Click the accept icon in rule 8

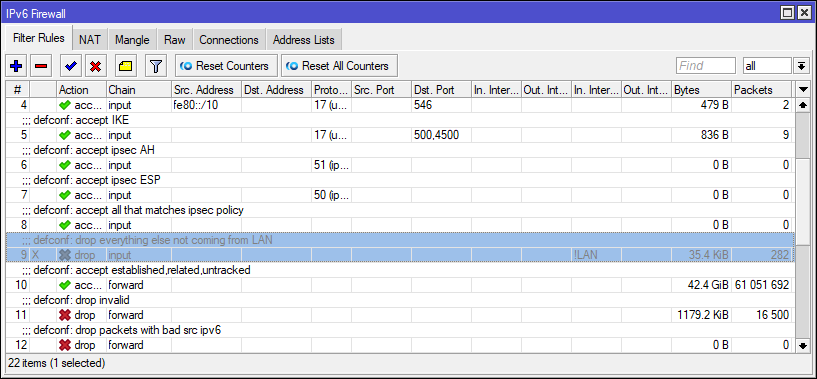(x=65, y=225)
